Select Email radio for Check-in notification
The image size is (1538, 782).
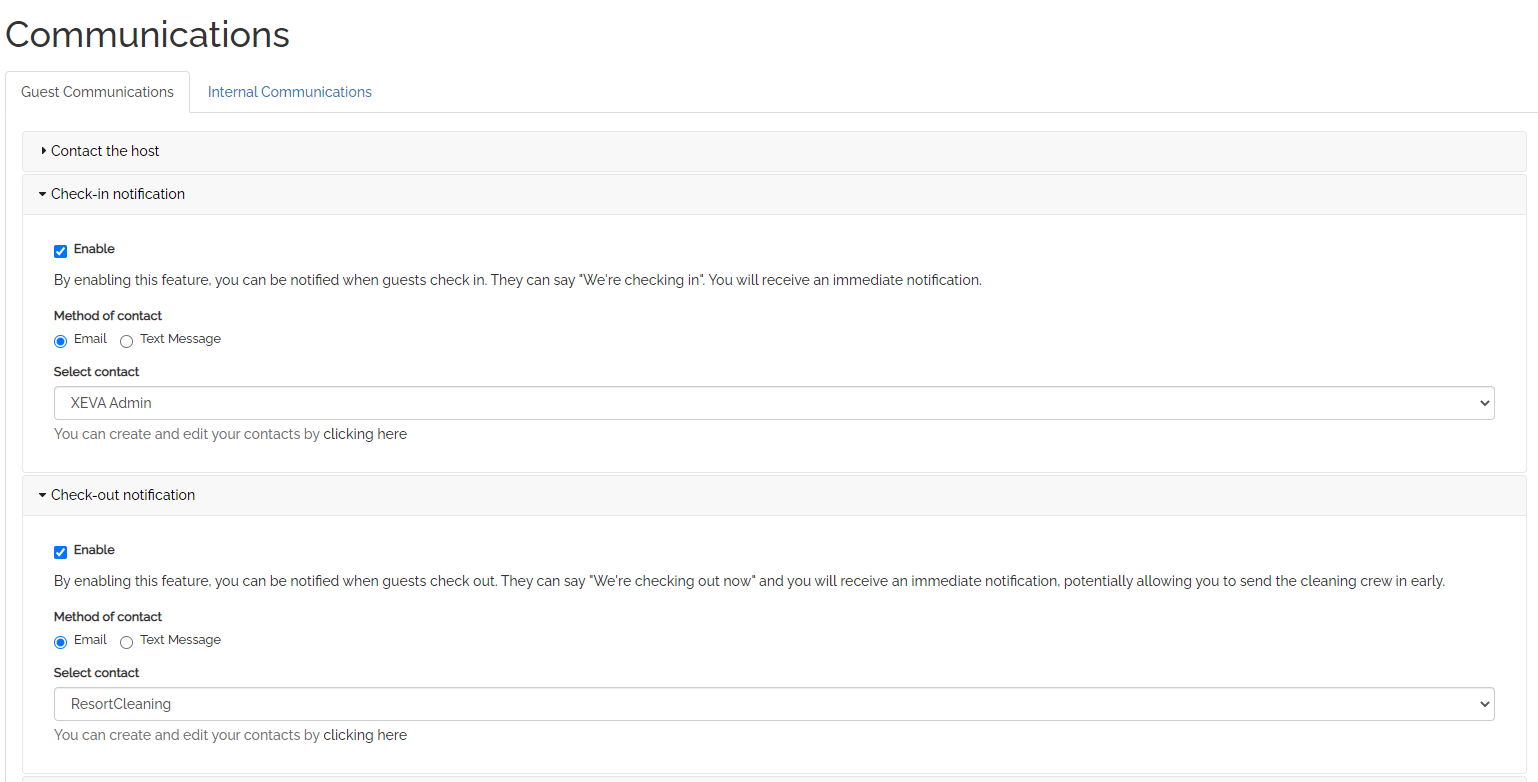[61, 341]
